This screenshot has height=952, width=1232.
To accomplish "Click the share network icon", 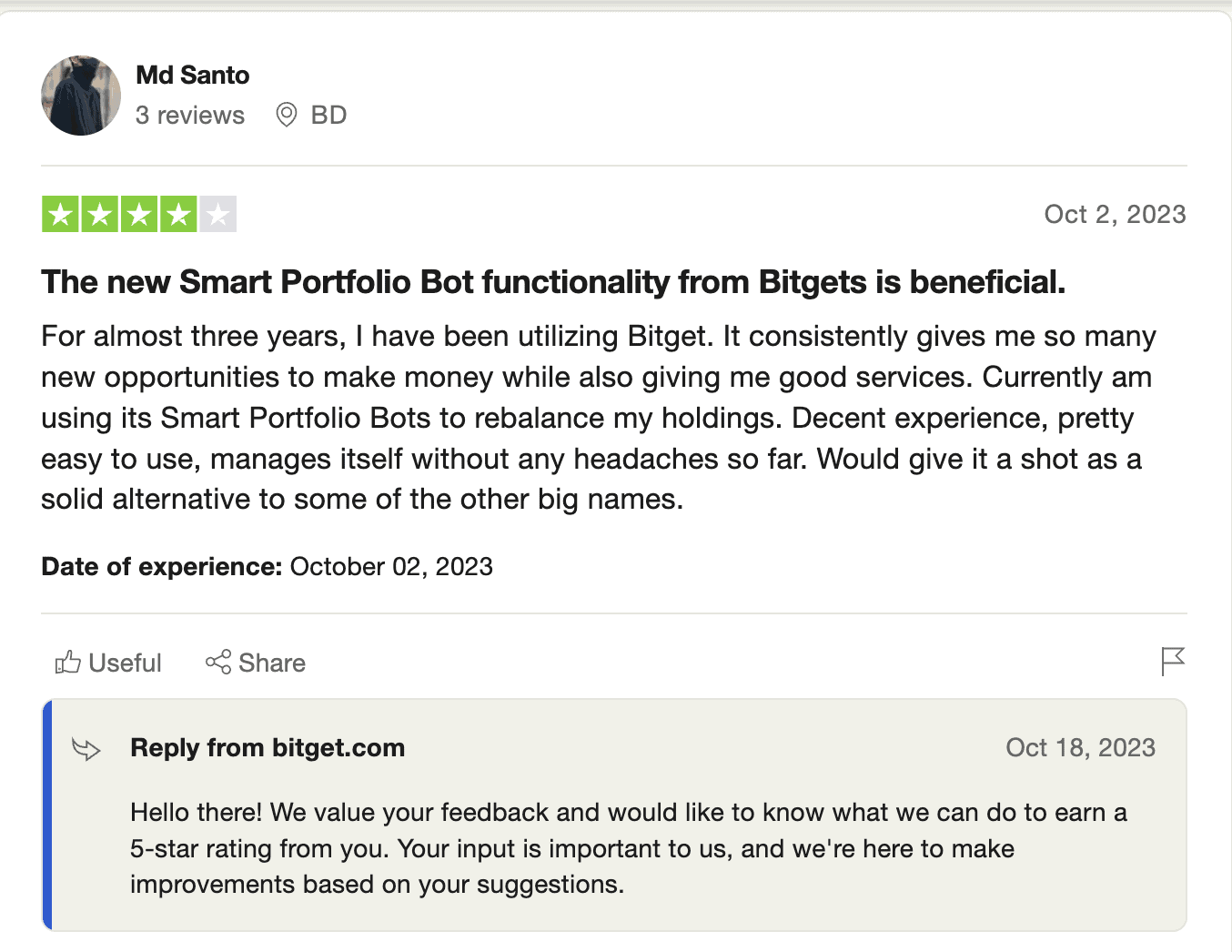I will [218, 663].
